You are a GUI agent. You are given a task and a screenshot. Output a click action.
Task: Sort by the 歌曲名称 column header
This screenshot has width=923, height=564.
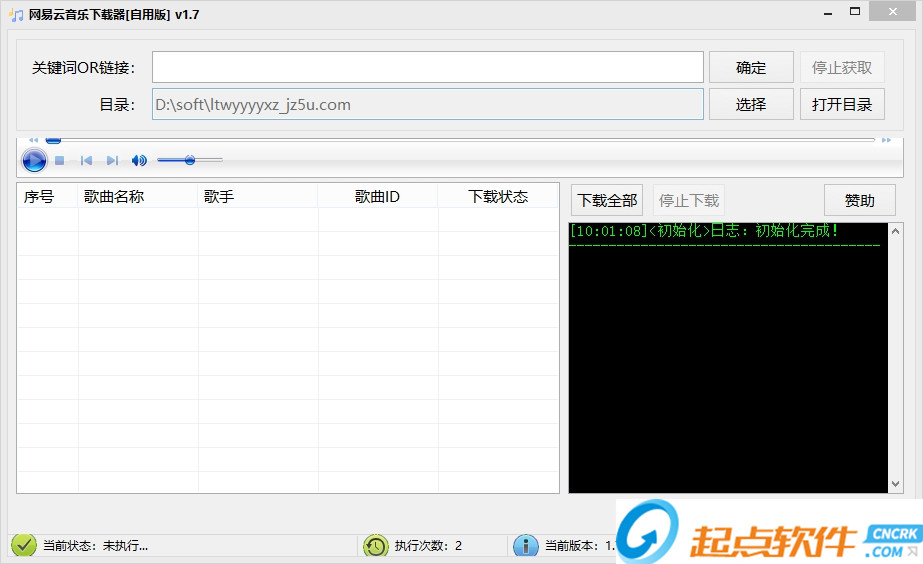pyautogui.click(x=138, y=196)
